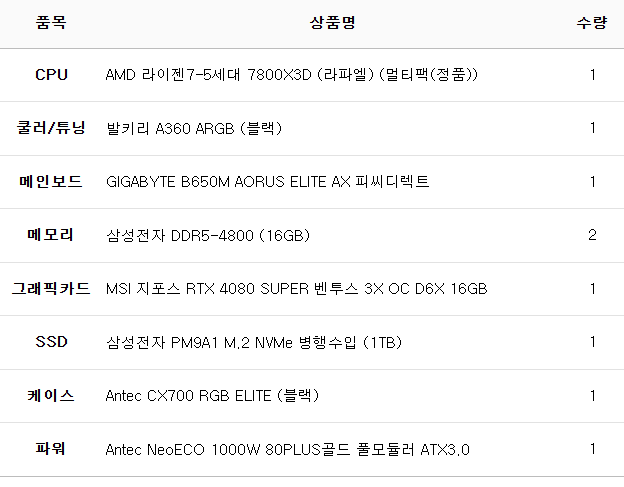Select the 케이스 category label

[51, 396]
